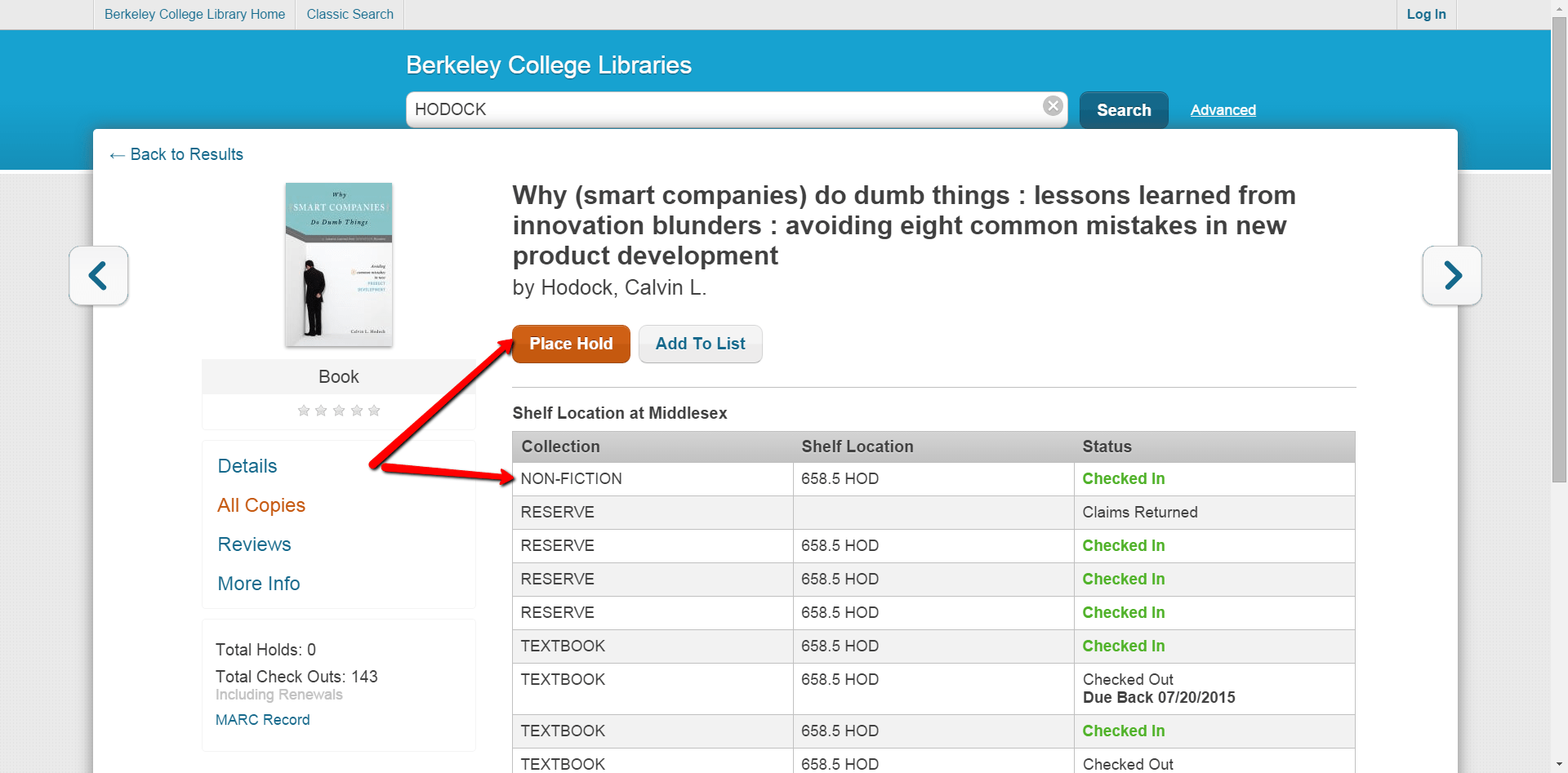Clear the search box with the X icon
The width and height of the screenshot is (1568, 773).
pyautogui.click(x=1053, y=106)
